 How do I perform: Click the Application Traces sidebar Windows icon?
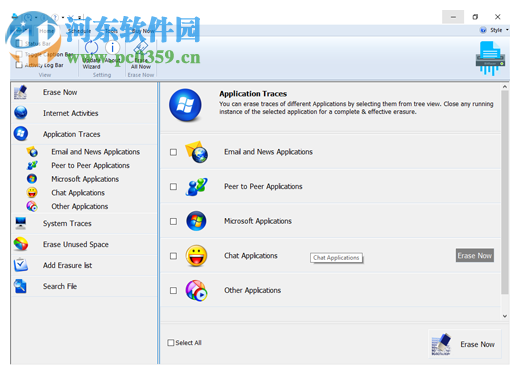click(21, 134)
